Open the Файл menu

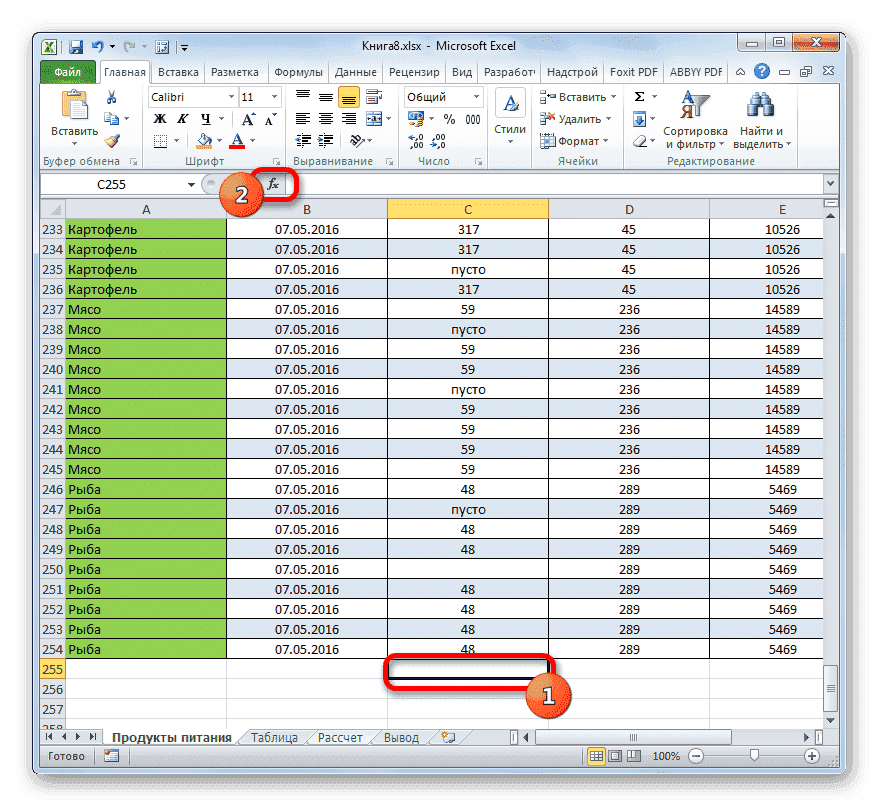(68, 71)
